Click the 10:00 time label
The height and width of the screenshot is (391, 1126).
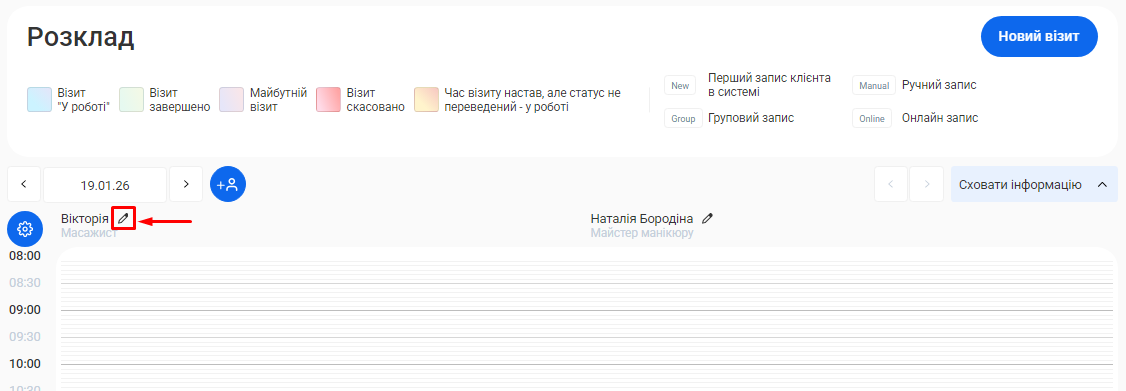point(25,363)
